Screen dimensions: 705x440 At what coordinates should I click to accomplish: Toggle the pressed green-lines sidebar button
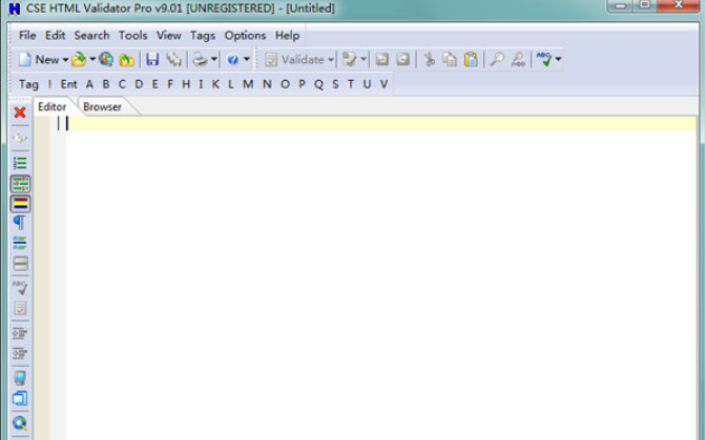coord(19,184)
